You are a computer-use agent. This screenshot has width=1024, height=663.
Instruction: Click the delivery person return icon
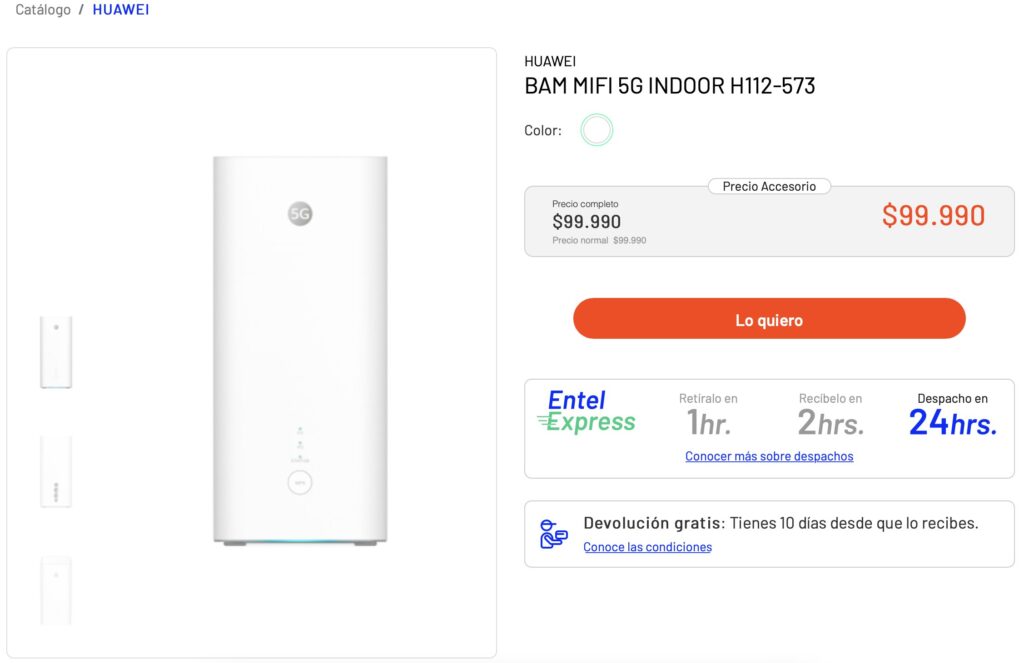[x=552, y=534]
